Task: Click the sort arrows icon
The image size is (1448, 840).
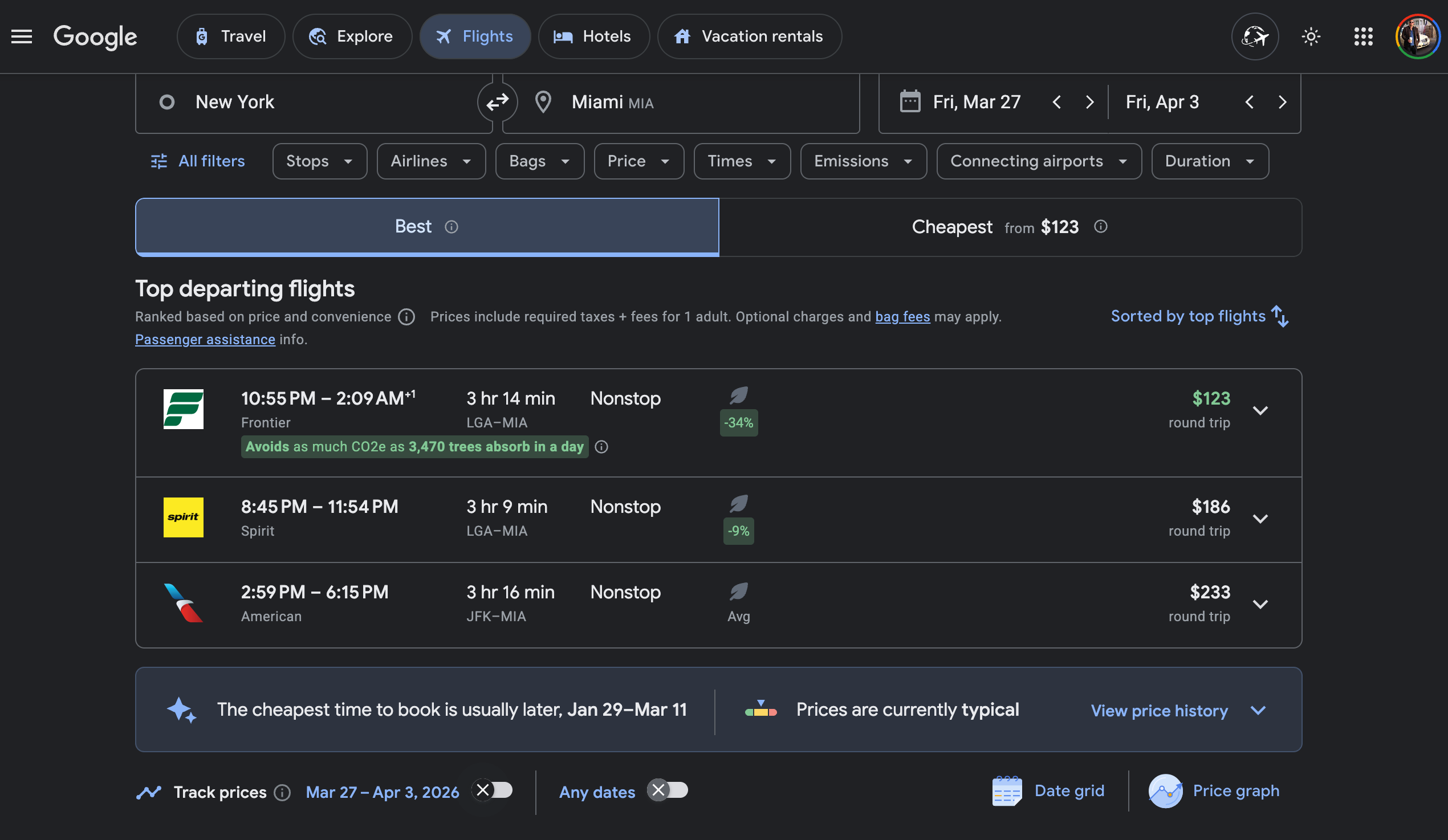Action: pyautogui.click(x=1280, y=316)
